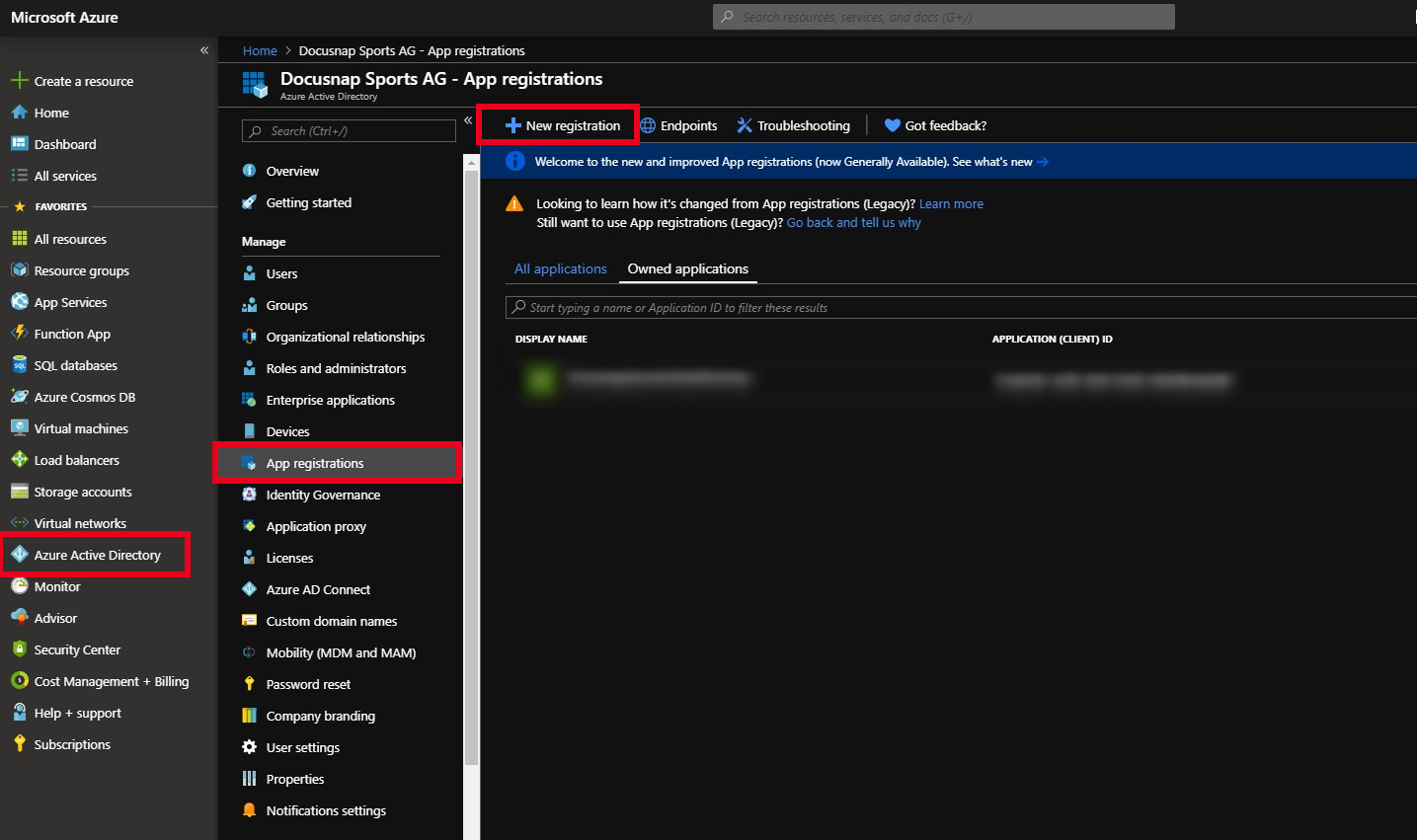Click the Virtual machines monitor icon

pyautogui.click(x=19, y=428)
